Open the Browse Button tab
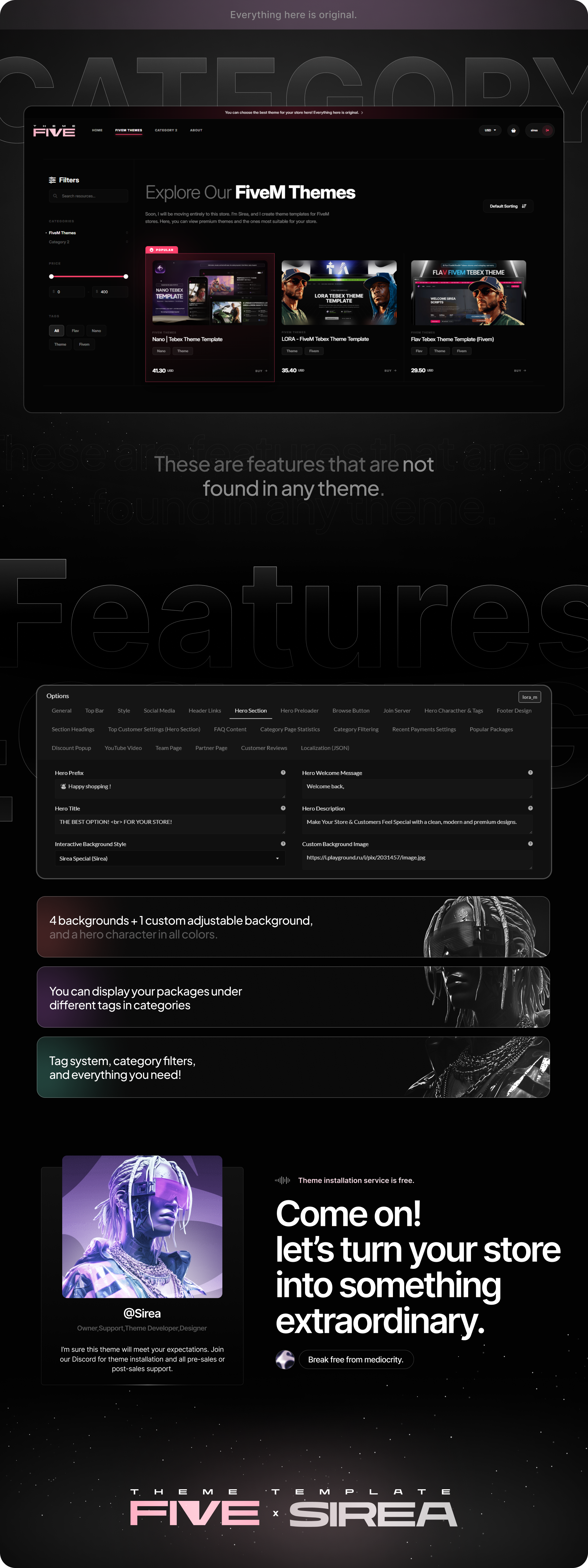The width and height of the screenshot is (588, 1568). 351,710
